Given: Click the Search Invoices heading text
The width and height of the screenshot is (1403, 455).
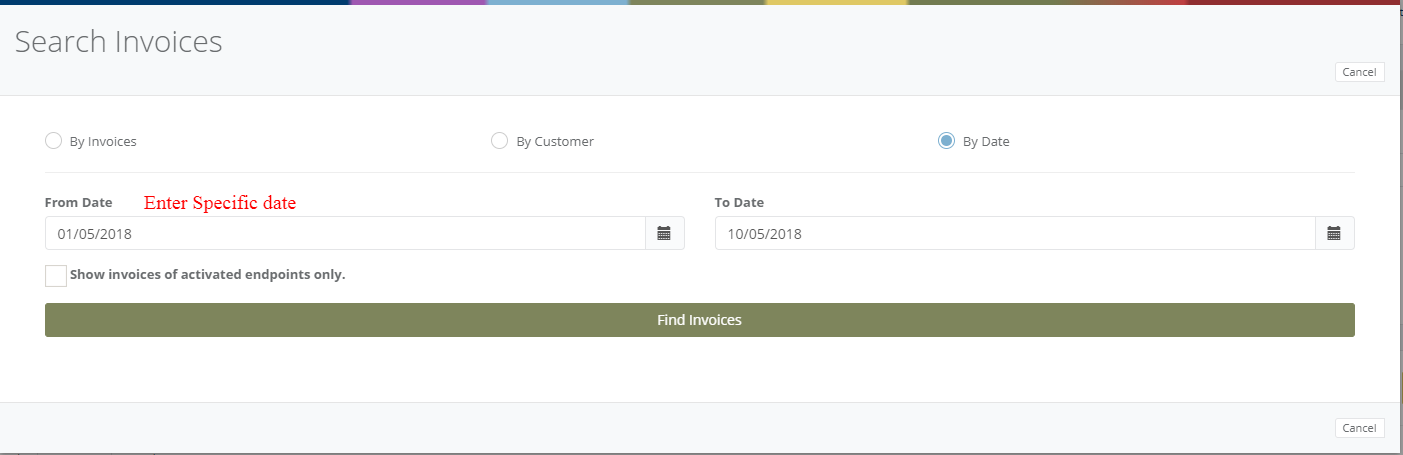Looking at the screenshot, I should click(x=119, y=42).
